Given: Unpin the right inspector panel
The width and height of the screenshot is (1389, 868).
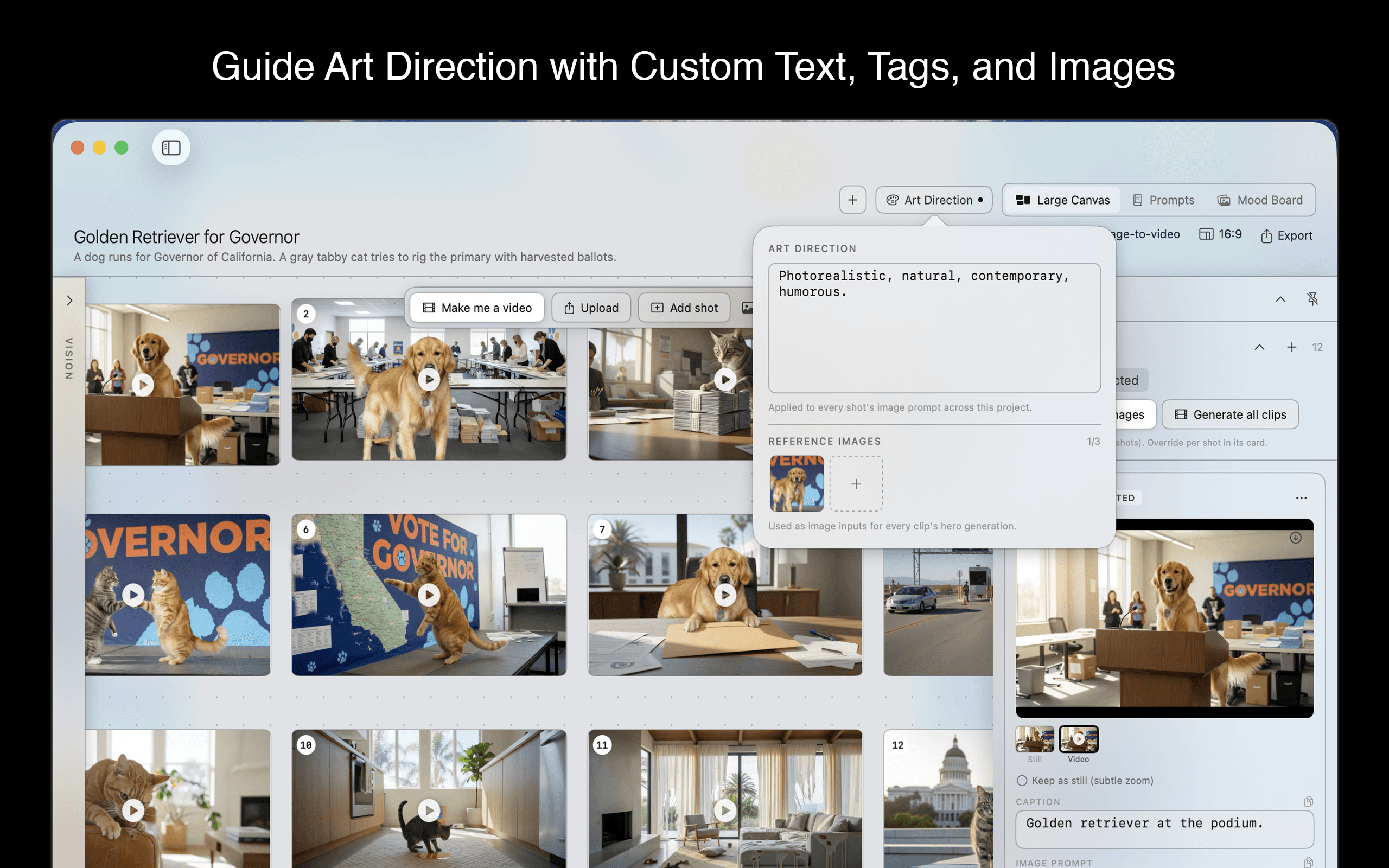Looking at the screenshot, I should pos(1312,299).
